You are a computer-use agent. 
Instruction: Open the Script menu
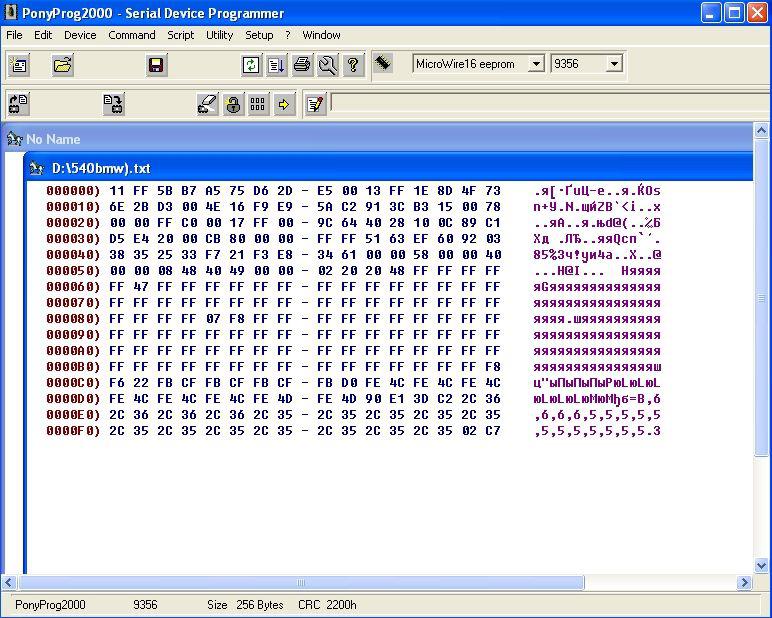pos(181,35)
